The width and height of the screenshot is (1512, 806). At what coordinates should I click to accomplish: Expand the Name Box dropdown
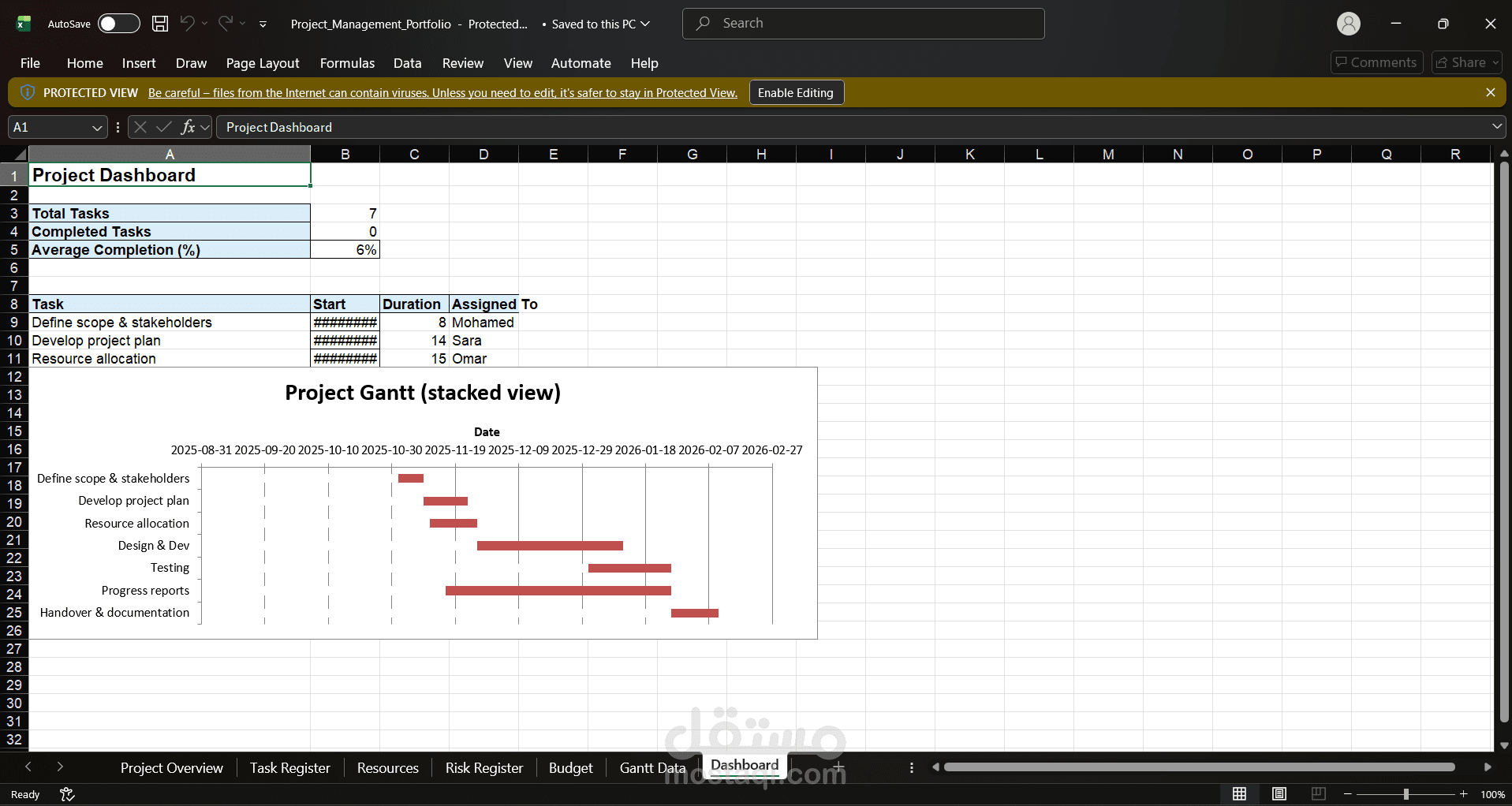point(97,127)
